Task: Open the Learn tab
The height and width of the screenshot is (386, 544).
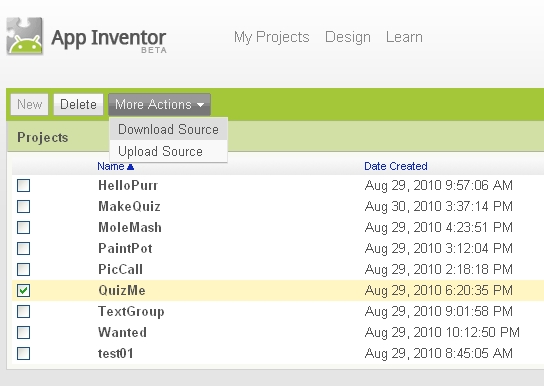Action: coord(404,37)
